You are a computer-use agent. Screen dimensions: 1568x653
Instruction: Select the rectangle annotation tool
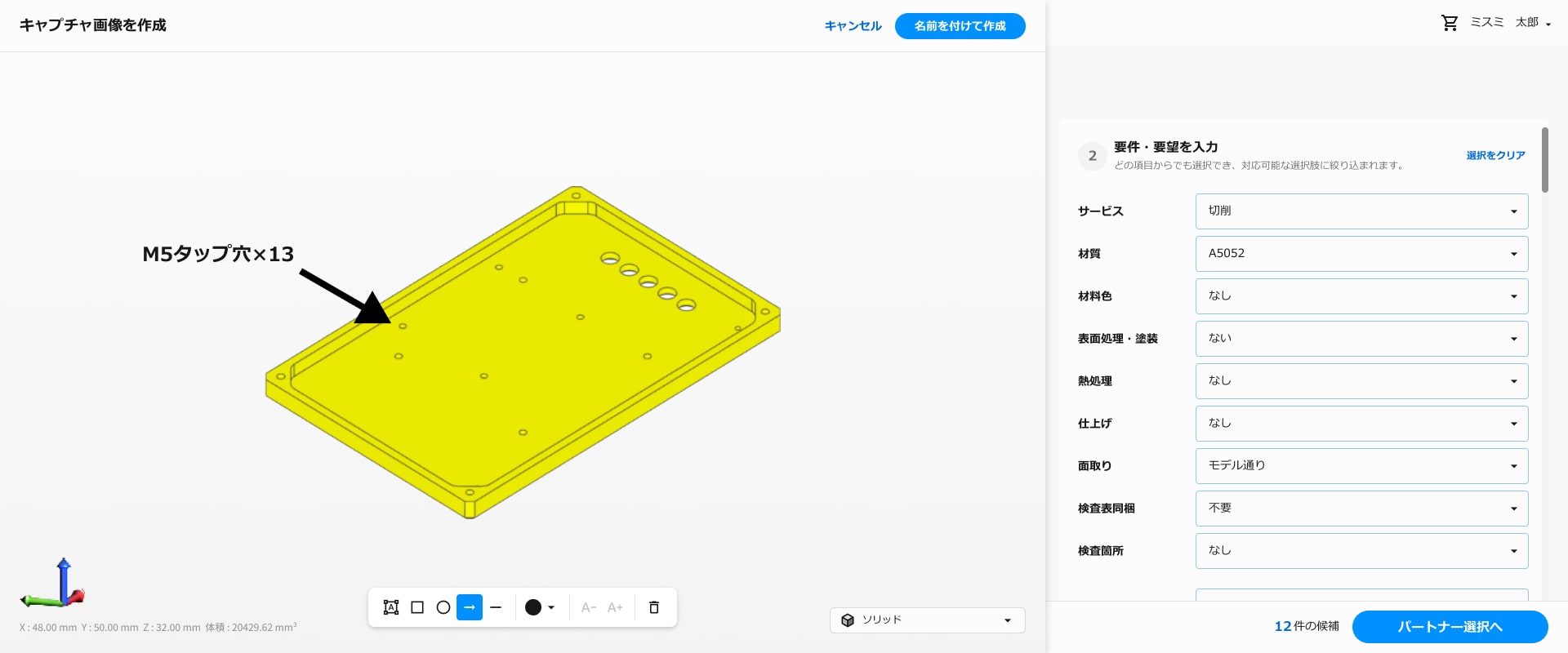tap(417, 607)
